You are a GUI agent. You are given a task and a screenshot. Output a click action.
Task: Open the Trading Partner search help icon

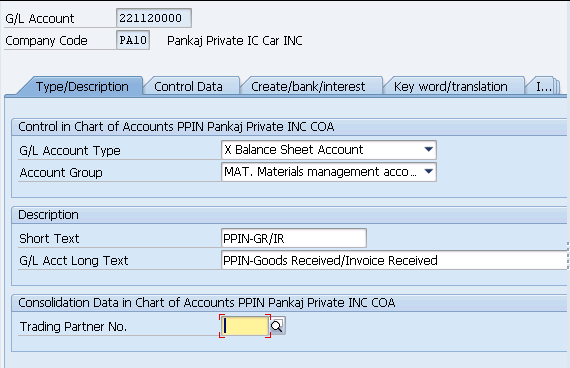click(278, 326)
